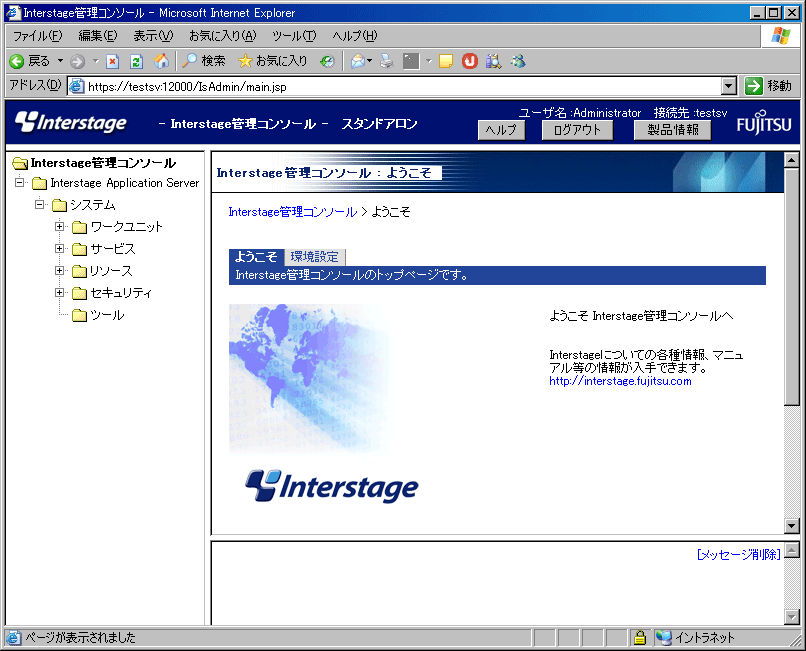Open the Back history dropdown arrow

click(60, 61)
